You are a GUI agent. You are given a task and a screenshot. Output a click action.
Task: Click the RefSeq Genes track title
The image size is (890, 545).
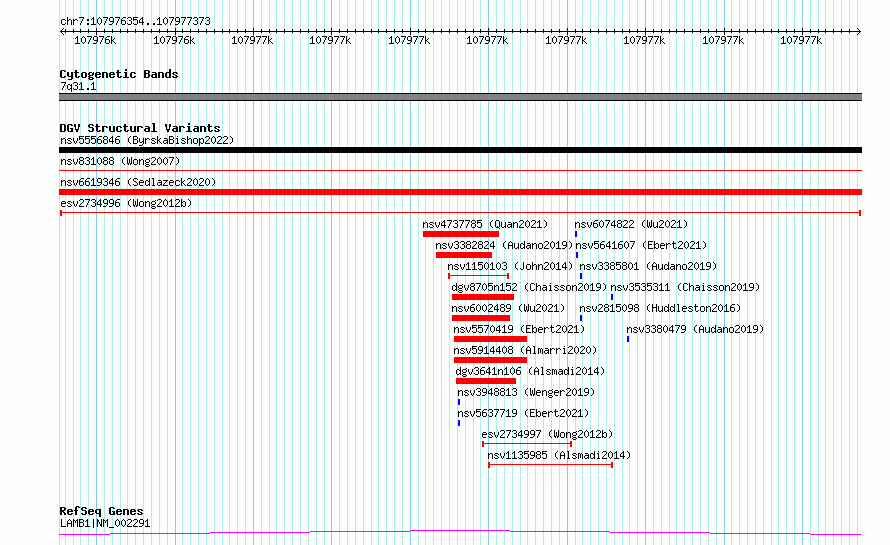101,511
